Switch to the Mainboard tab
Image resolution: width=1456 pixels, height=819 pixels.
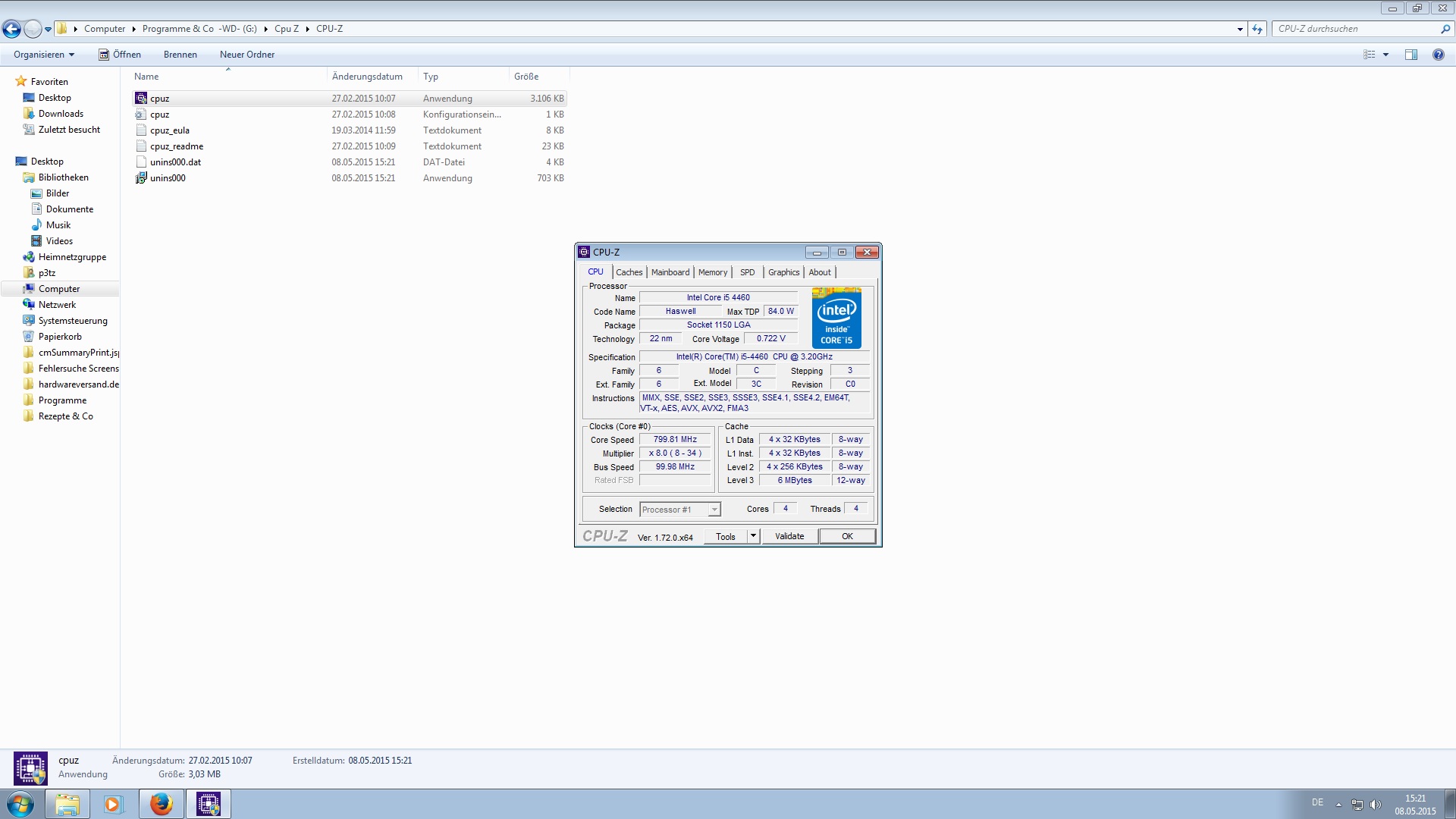(670, 272)
